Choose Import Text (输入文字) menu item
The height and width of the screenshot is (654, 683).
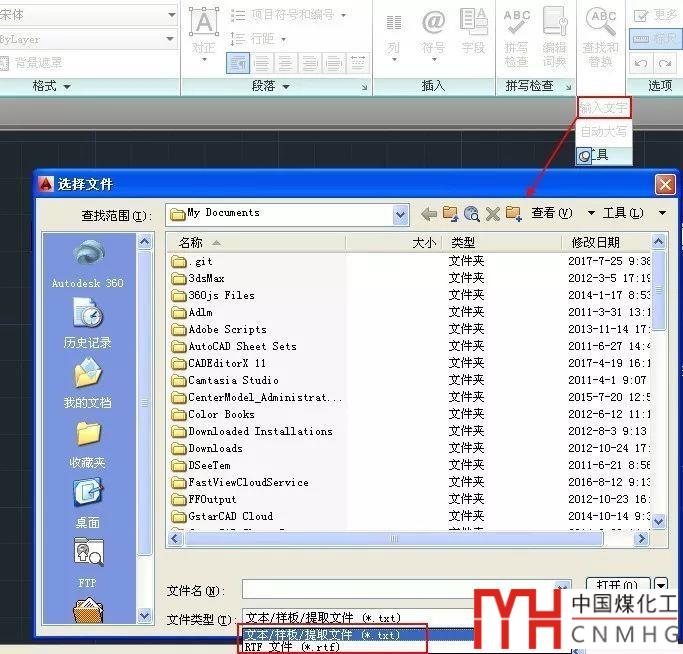click(x=604, y=107)
